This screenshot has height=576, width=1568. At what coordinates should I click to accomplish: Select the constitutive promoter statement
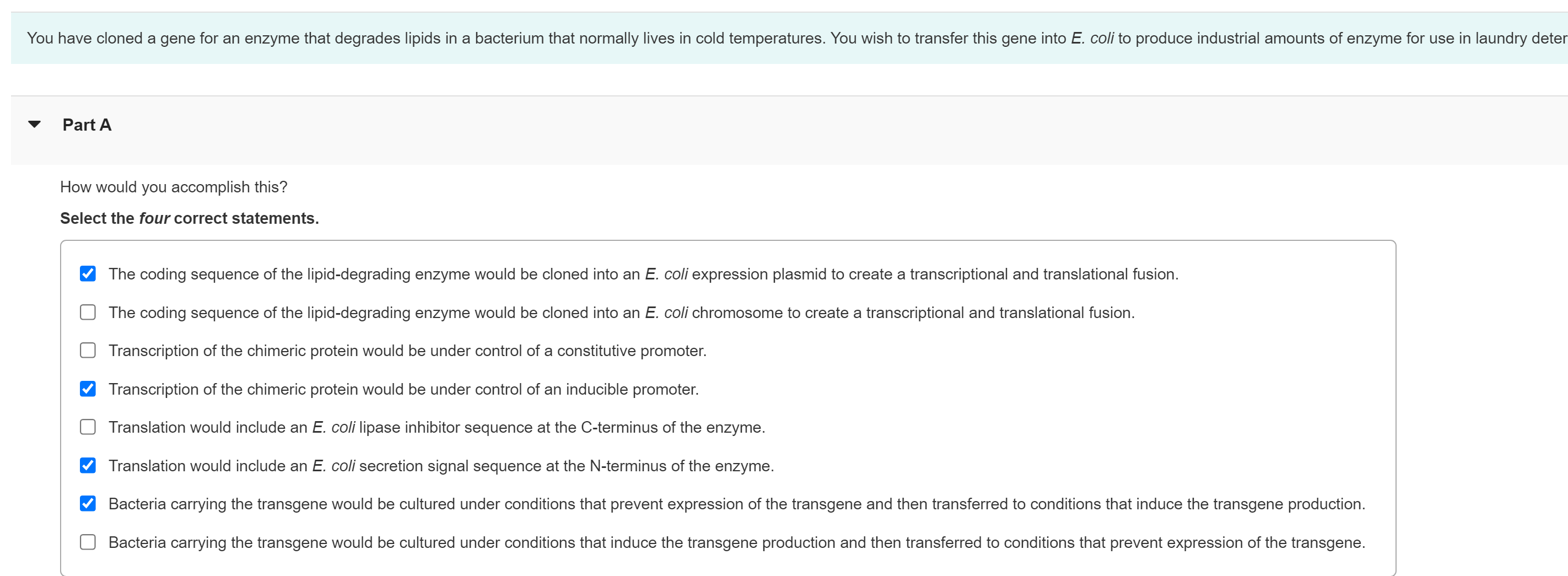coord(88,350)
